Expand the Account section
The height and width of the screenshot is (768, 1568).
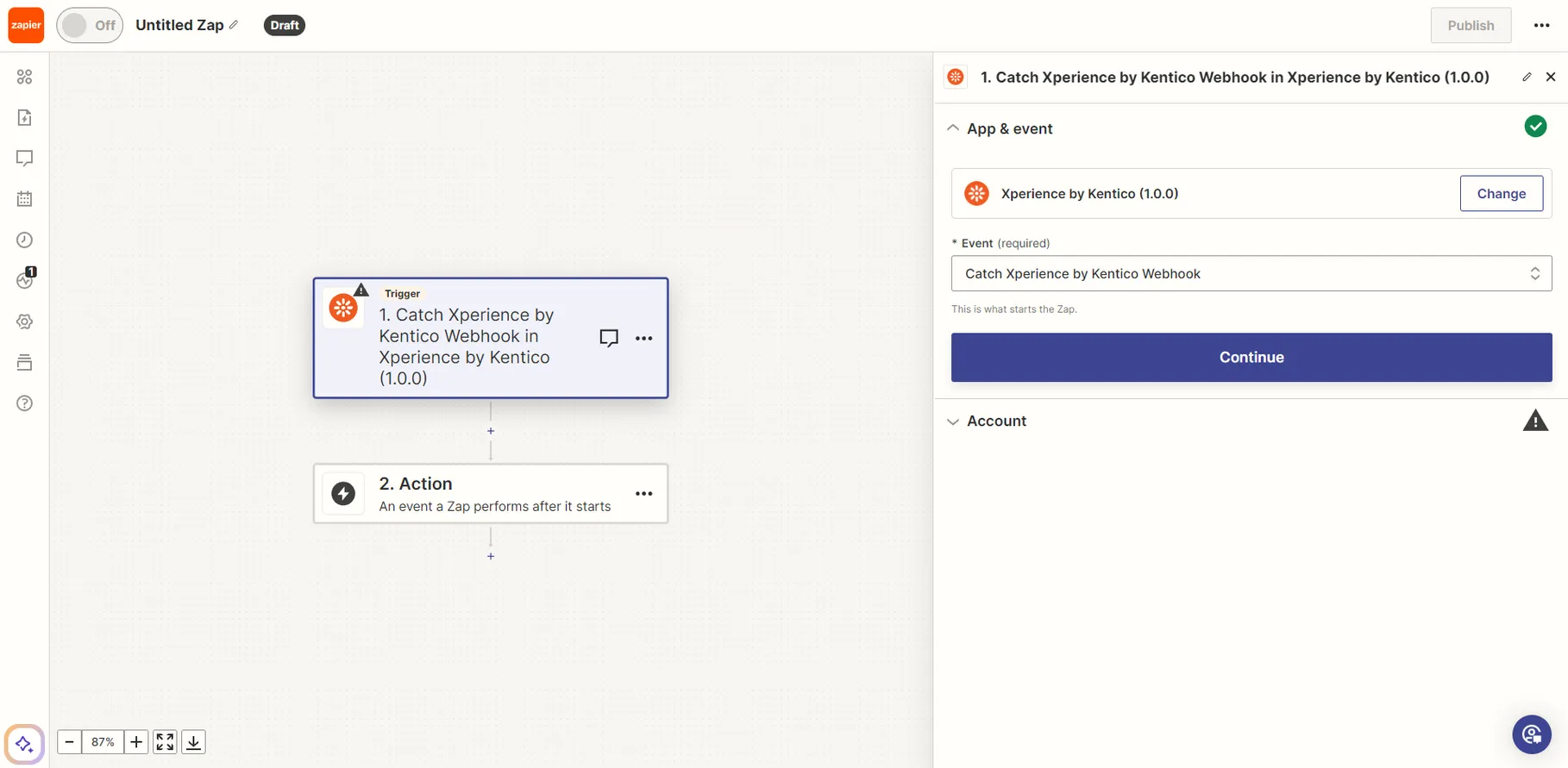(x=953, y=421)
